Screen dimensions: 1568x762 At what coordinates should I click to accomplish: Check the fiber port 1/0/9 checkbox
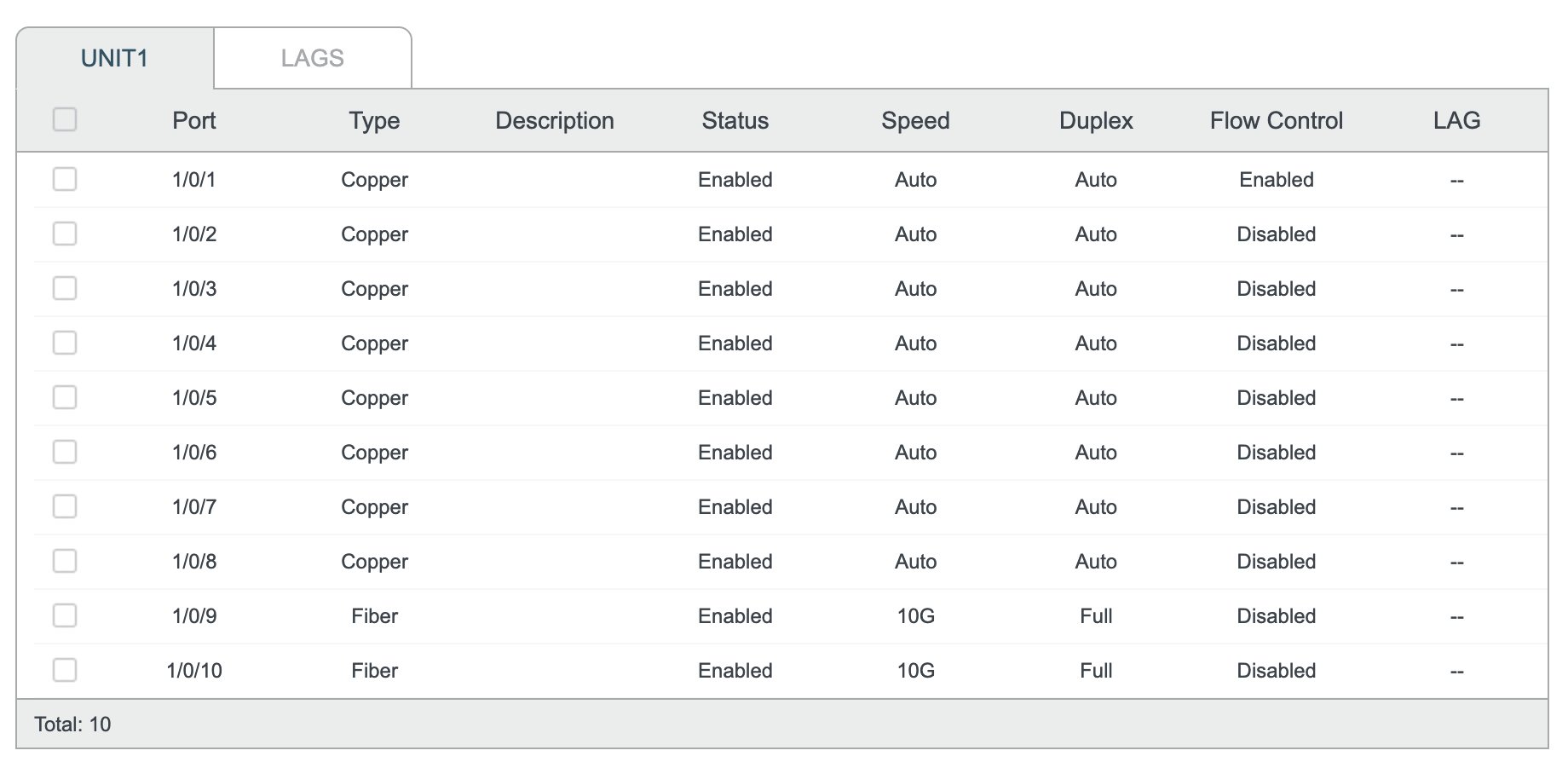65,615
